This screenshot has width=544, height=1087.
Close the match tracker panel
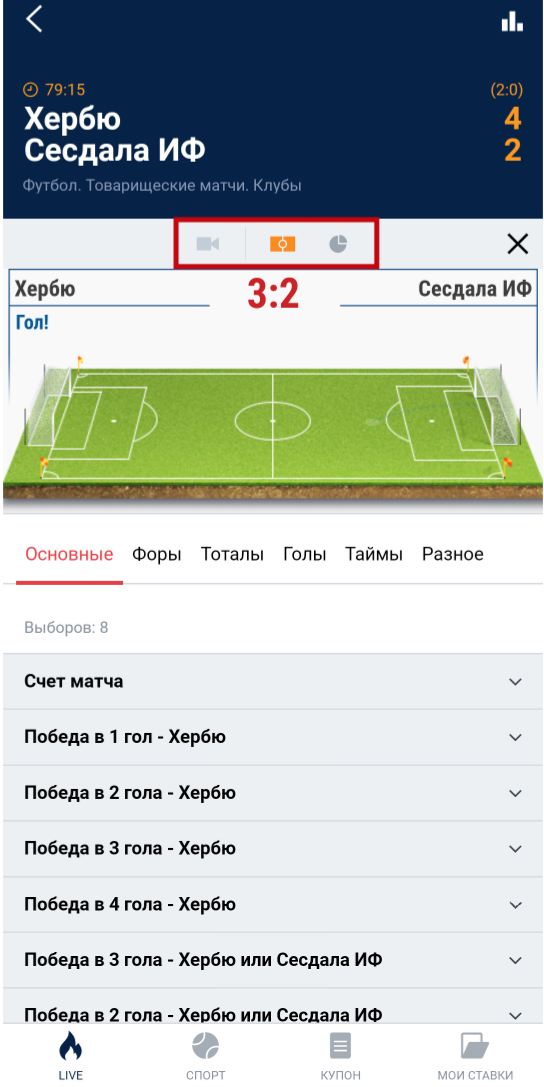pyautogui.click(x=518, y=244)
